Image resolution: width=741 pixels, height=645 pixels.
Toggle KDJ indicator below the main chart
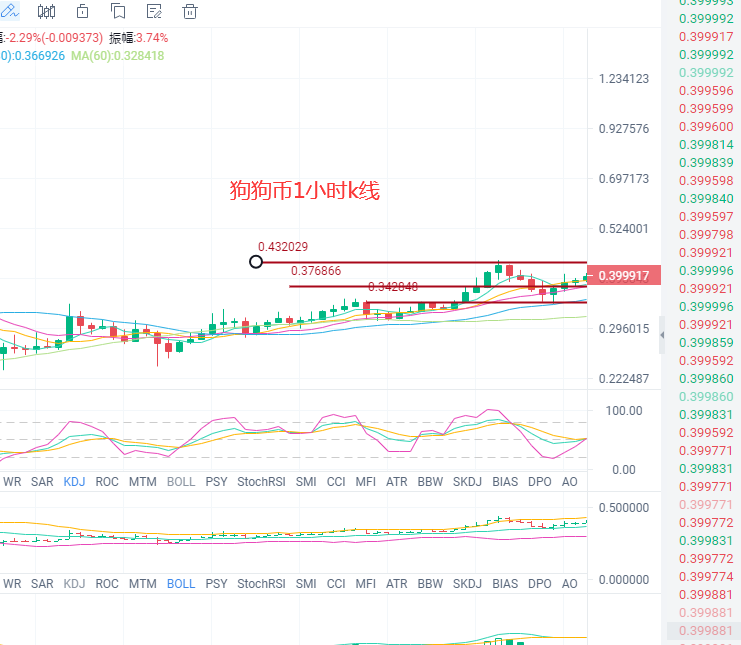74,481
